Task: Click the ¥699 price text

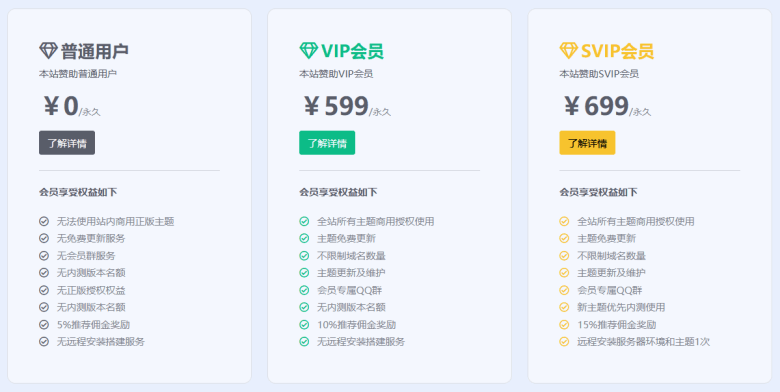Action: pos(596,106)
